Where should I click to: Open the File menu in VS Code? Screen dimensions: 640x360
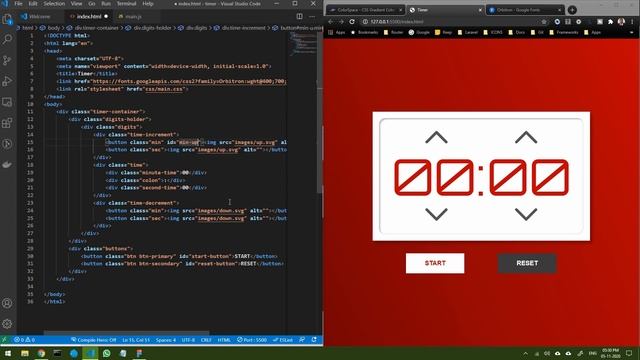(18, 3)
